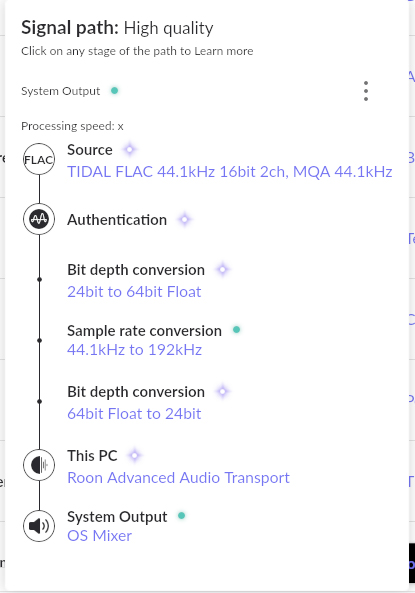Click the MQA Authentication icon

39,219
